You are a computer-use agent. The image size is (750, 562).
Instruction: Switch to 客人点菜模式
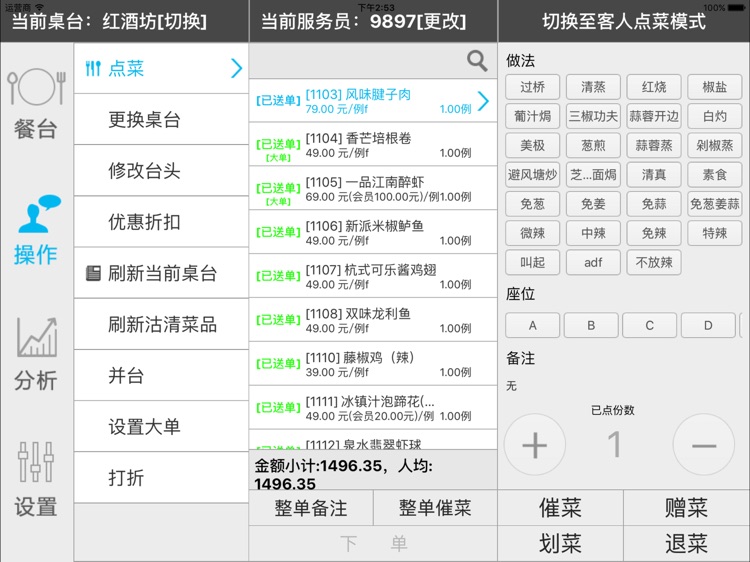624,22
